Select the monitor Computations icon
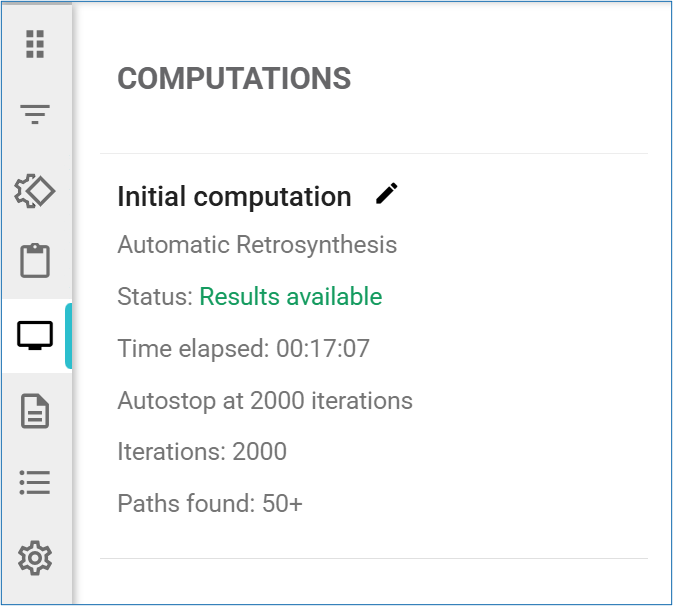The height and width of the screenshot is (606, 673). [x=35, y=337]
